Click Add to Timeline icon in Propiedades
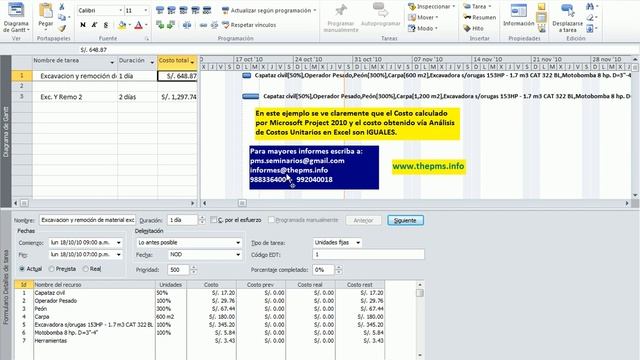640x360 pixels. 541,29
